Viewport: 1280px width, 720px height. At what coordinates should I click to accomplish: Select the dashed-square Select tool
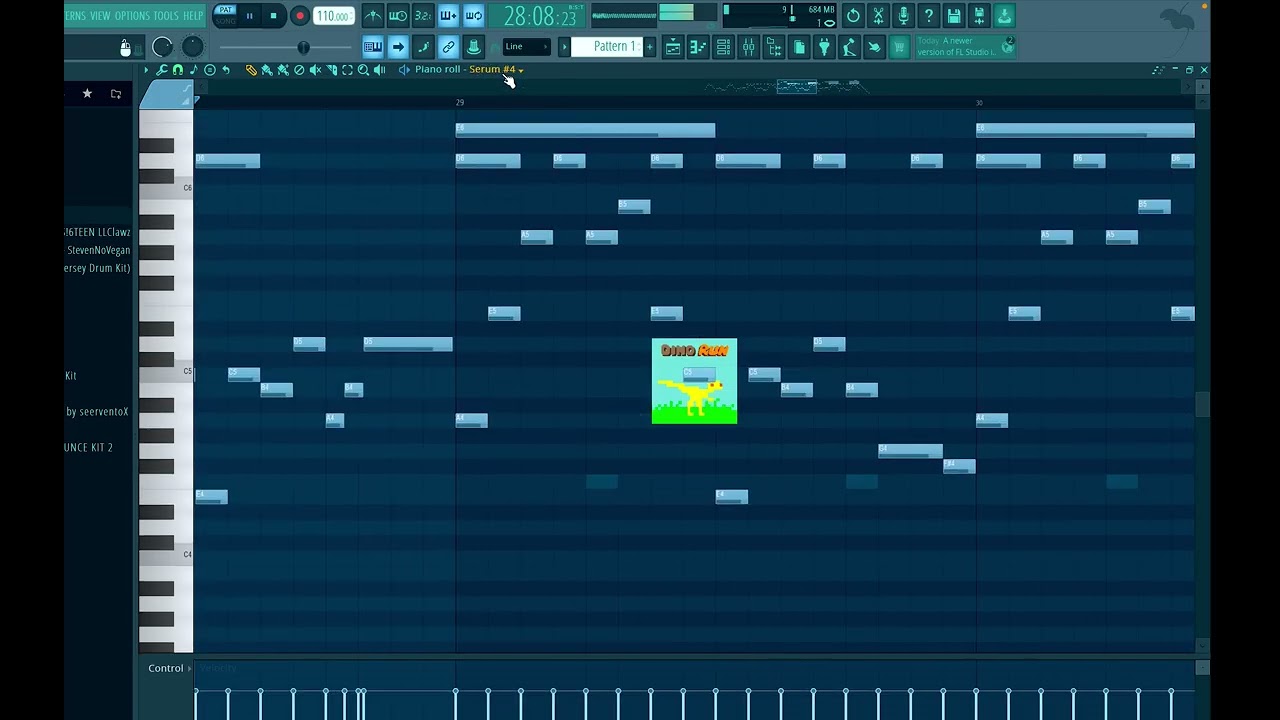point(347,70)
